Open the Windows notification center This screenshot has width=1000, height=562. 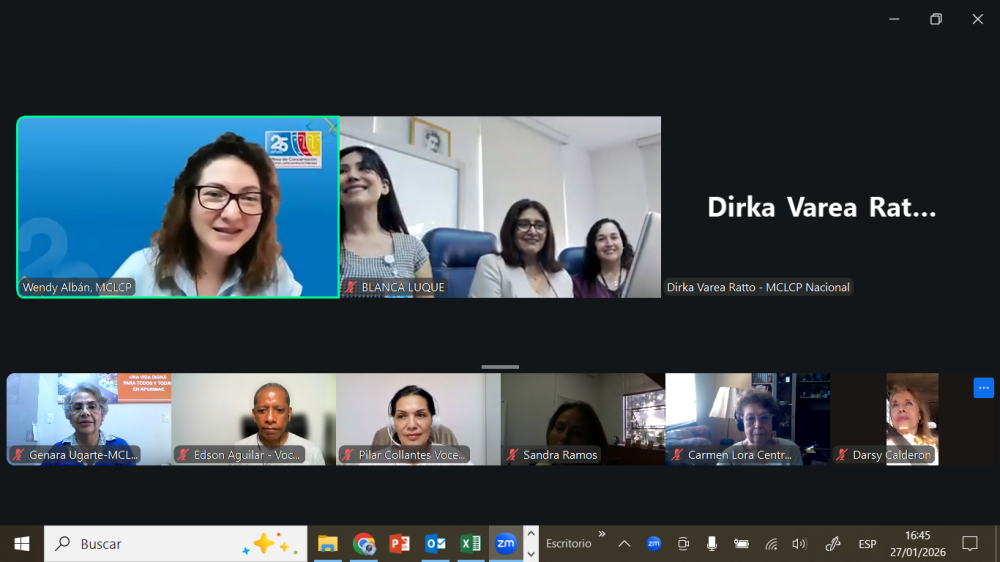969,544
